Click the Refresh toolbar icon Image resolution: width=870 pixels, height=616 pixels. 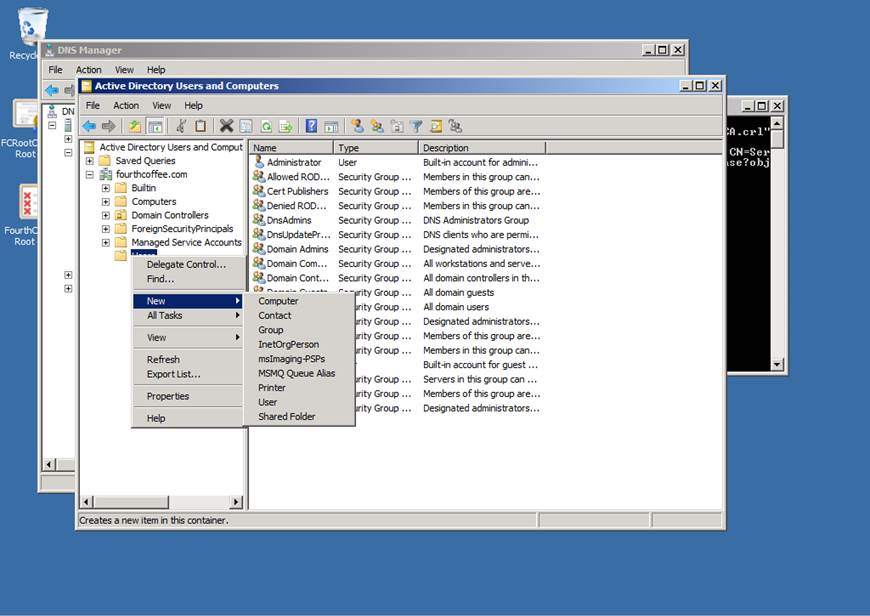point(266,126)
